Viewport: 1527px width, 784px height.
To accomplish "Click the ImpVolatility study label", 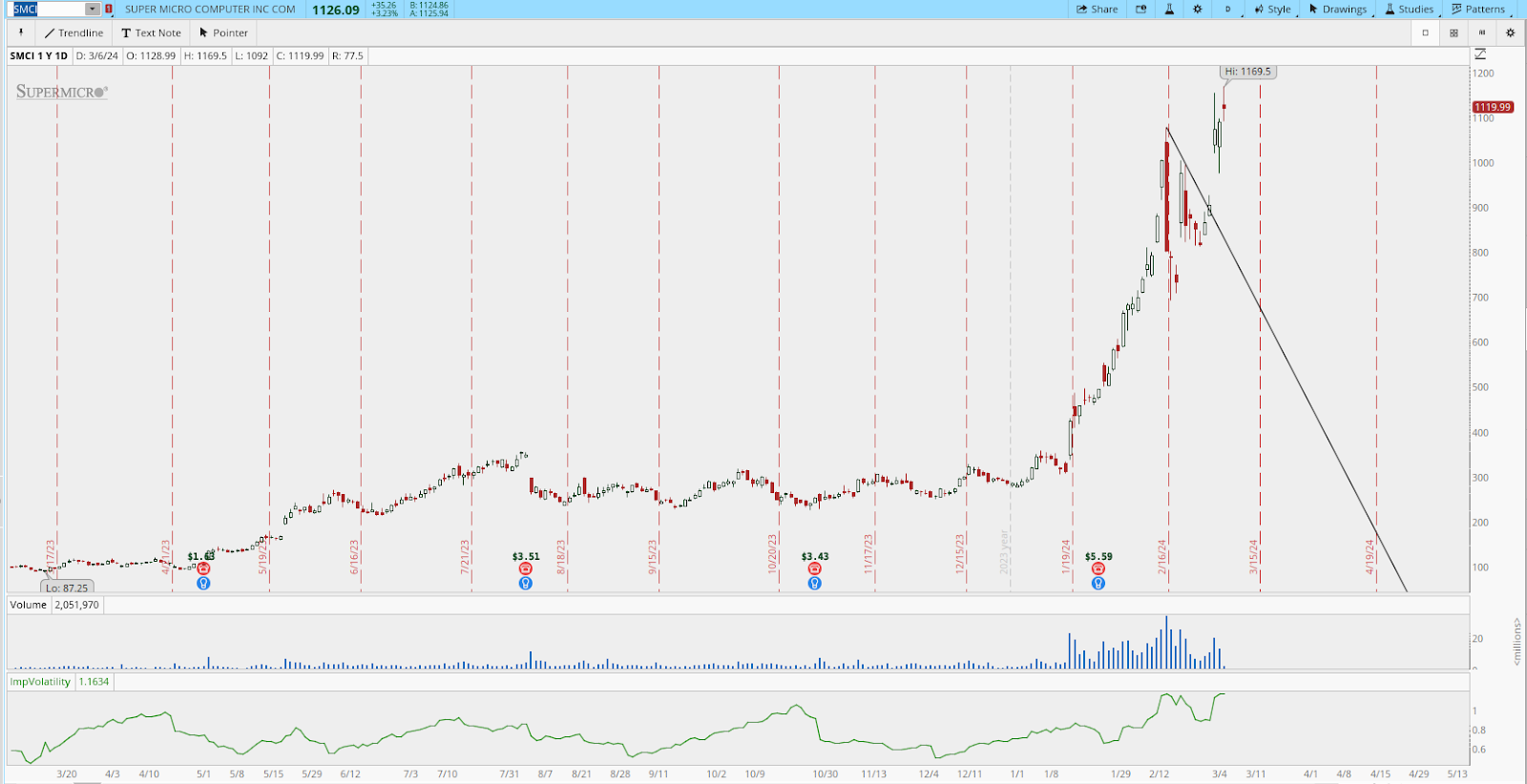I will [x=40, y=682].
